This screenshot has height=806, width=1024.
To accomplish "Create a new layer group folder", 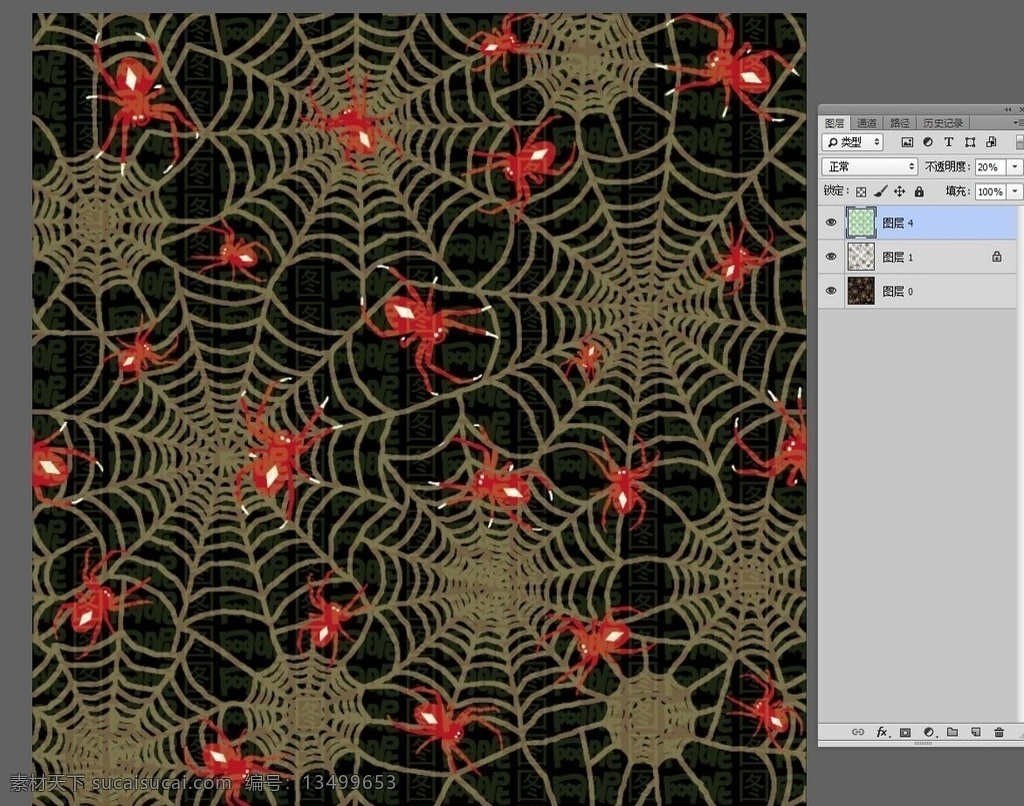I will point(952,732).
